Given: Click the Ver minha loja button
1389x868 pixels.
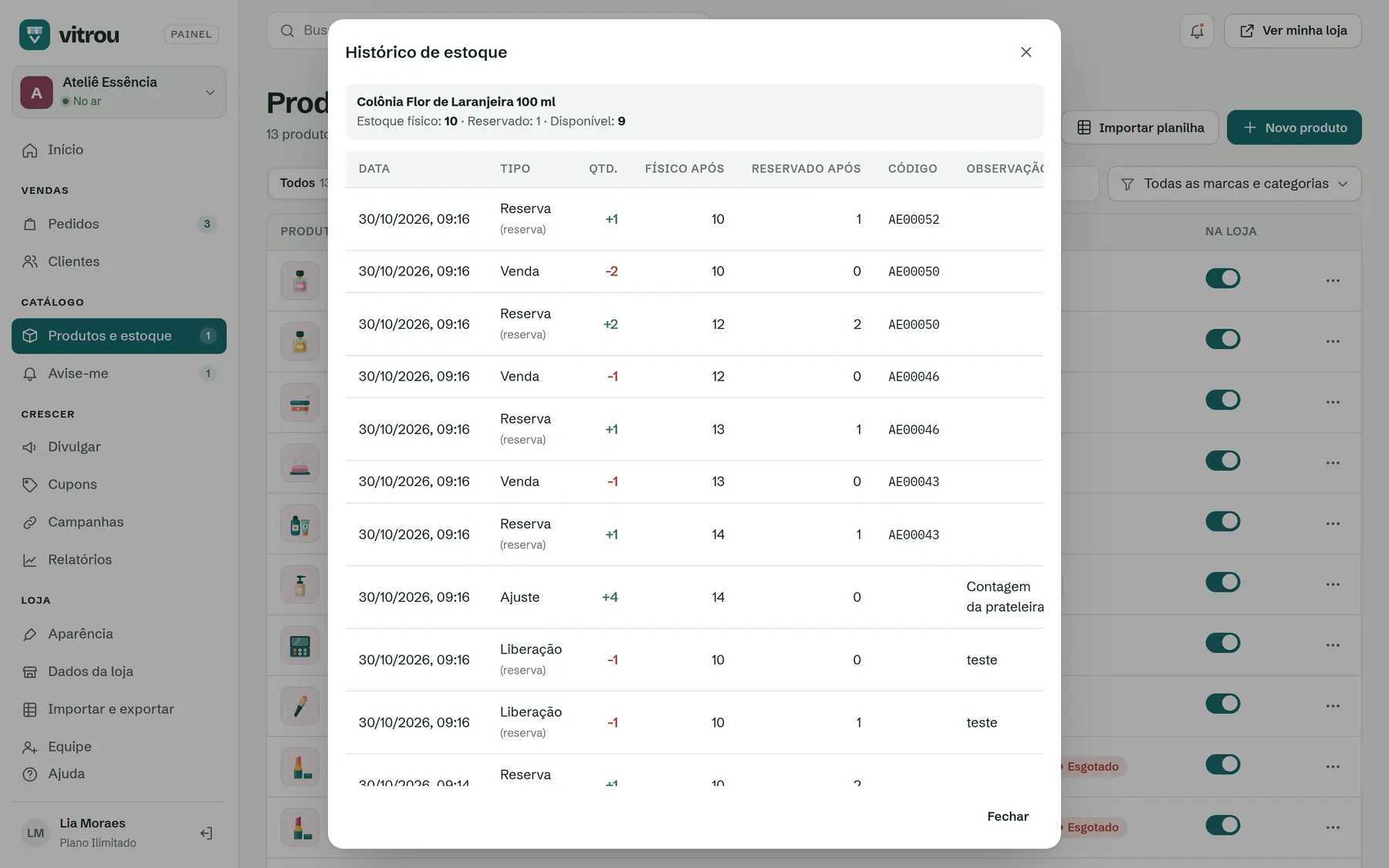Looking at the screenshot, I should coord(1293,31).
